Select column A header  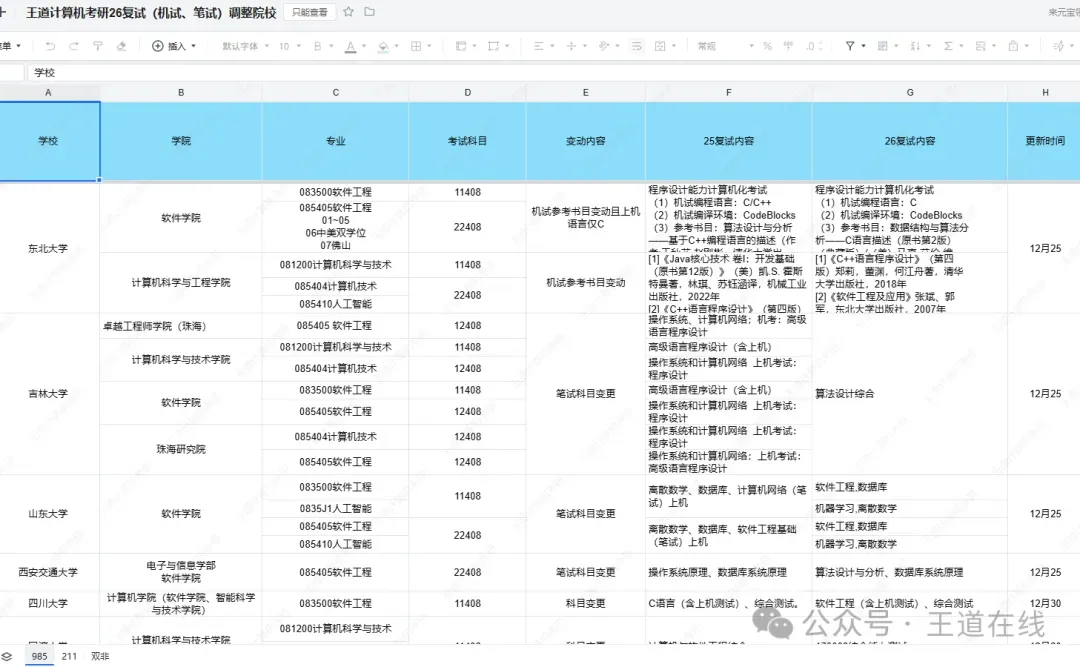point(48,92)
